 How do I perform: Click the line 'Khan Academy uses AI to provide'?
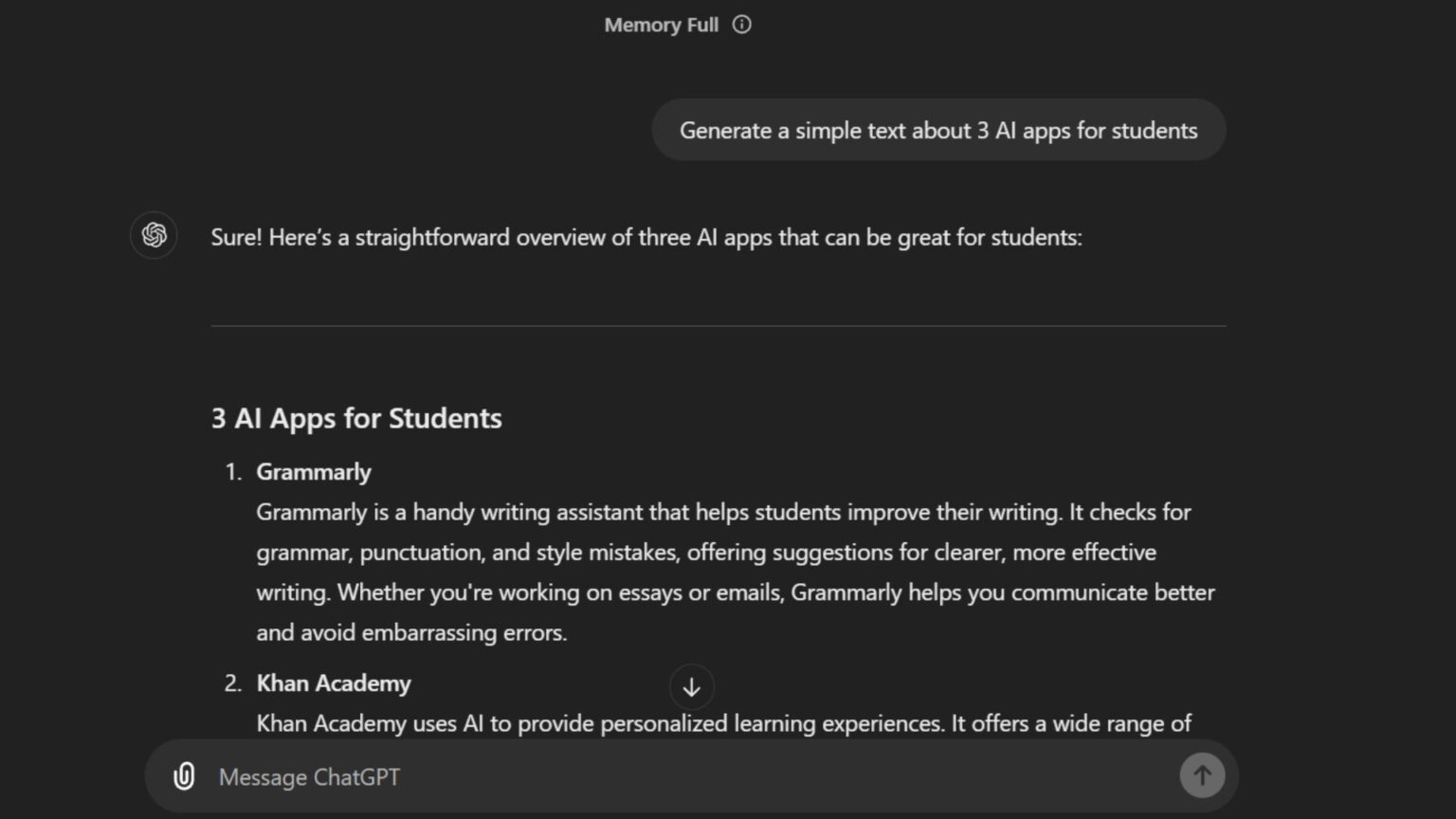coord(723,723)
